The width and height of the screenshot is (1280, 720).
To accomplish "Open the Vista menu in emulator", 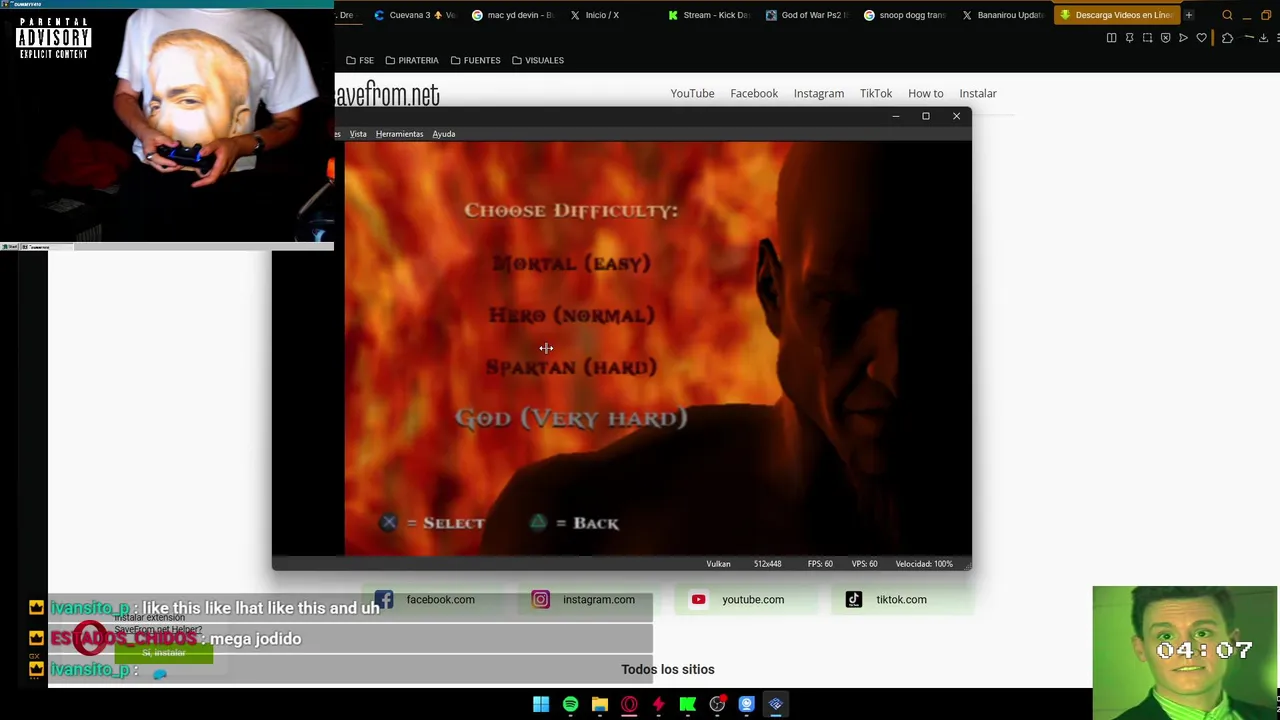I will tap(358, 134).
